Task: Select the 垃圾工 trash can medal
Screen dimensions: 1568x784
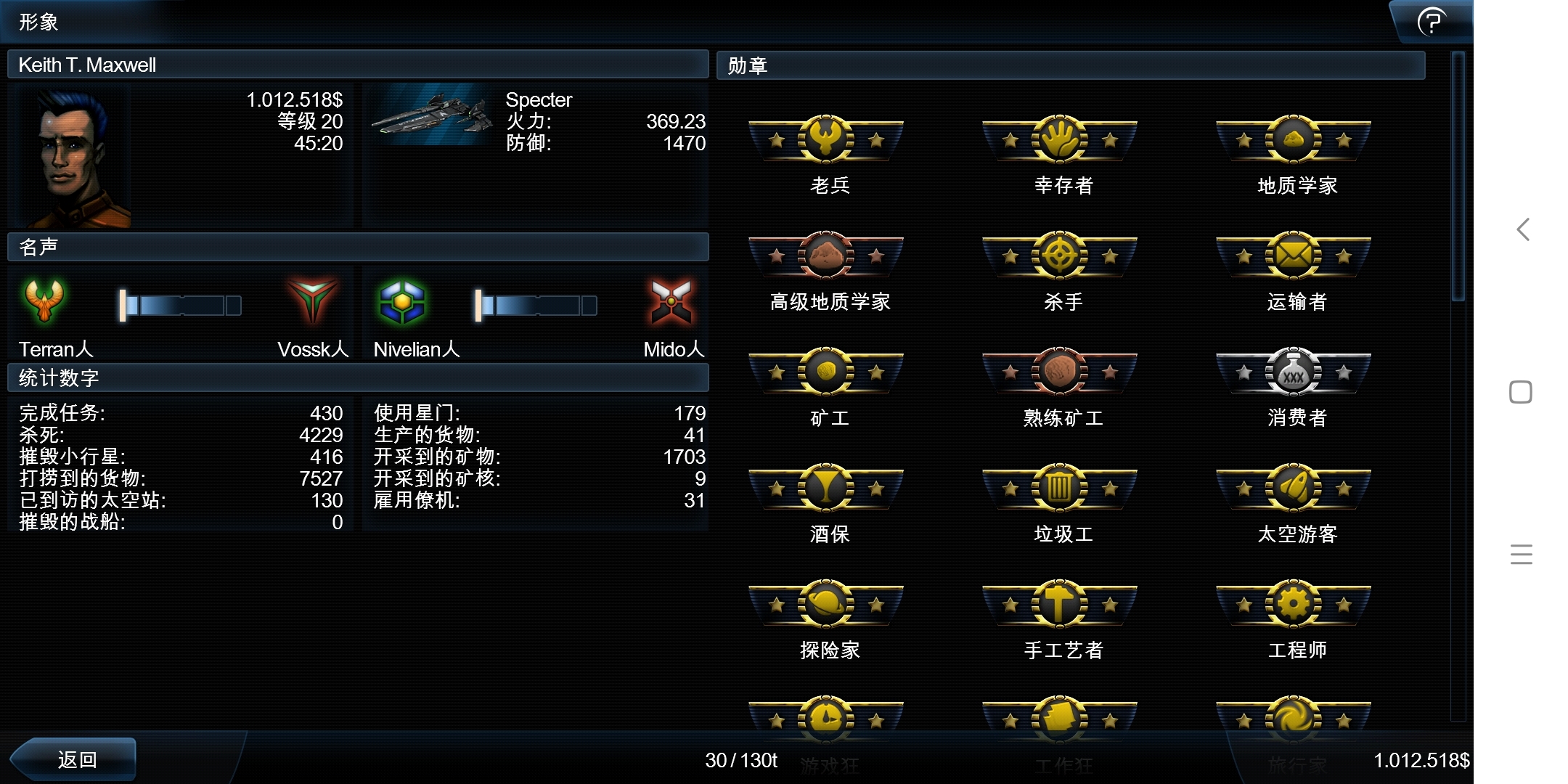Action: [x=1060, y=487]
